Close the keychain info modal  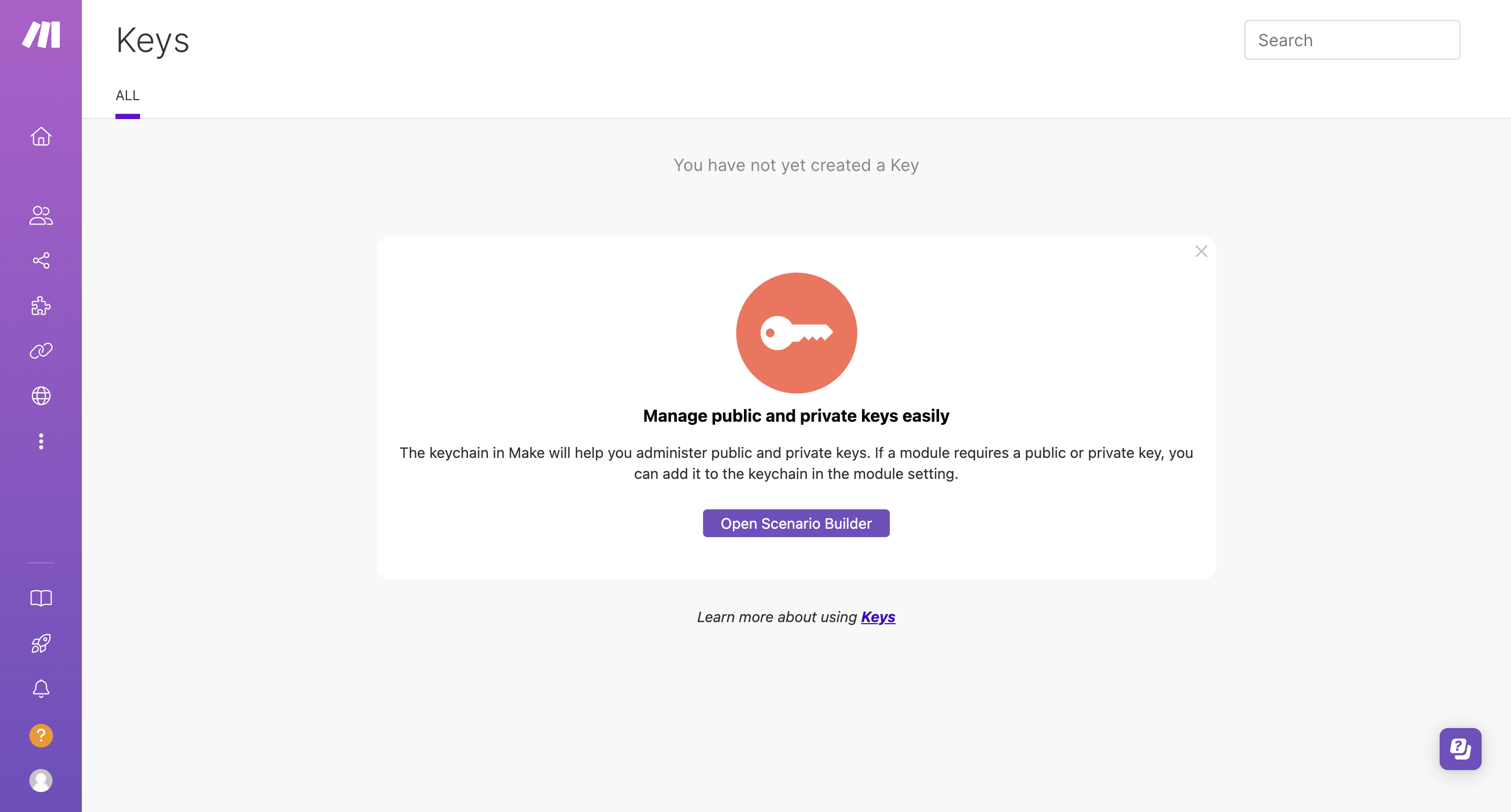click(1200, 252)
